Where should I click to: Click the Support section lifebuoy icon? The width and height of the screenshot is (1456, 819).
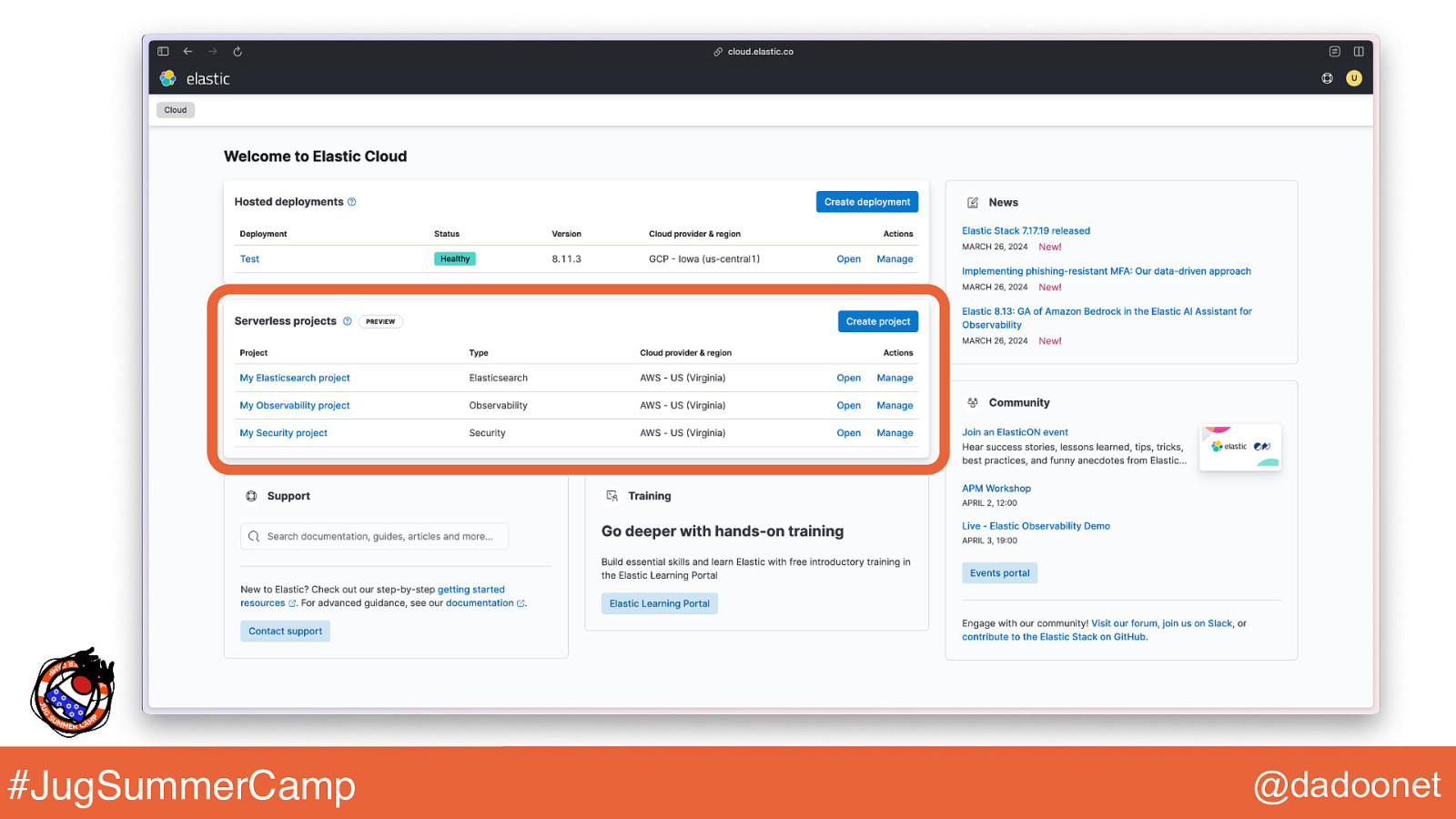tap(251, 496)
